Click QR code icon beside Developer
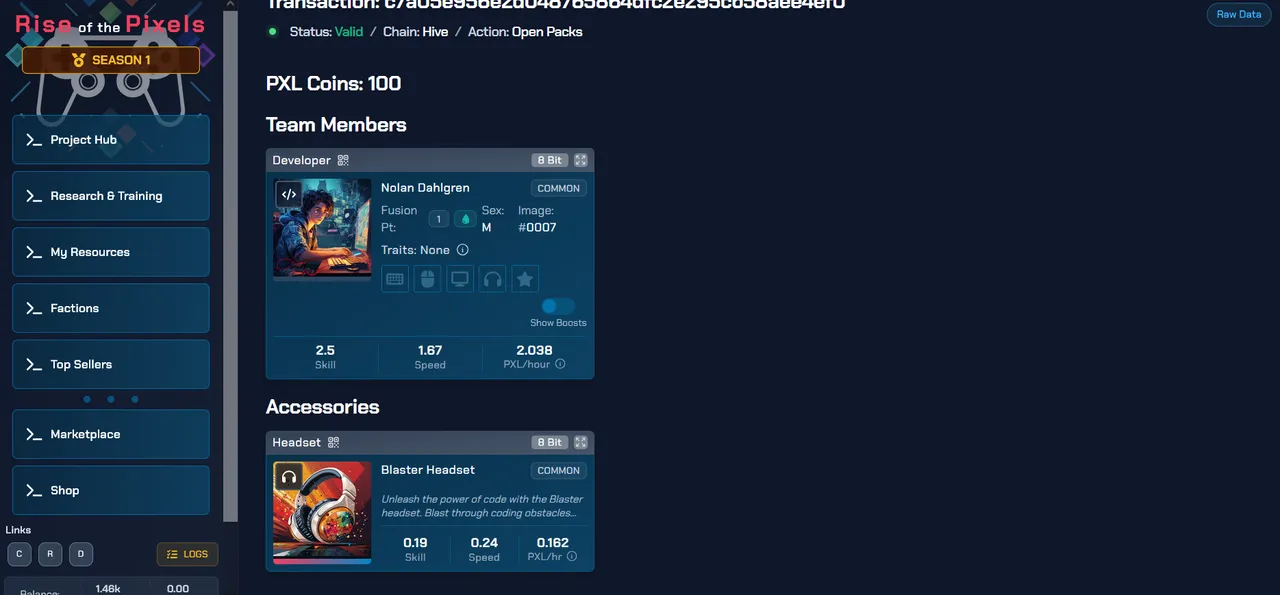This screenshot has height=595, width=1280. (x=343, y=160)
